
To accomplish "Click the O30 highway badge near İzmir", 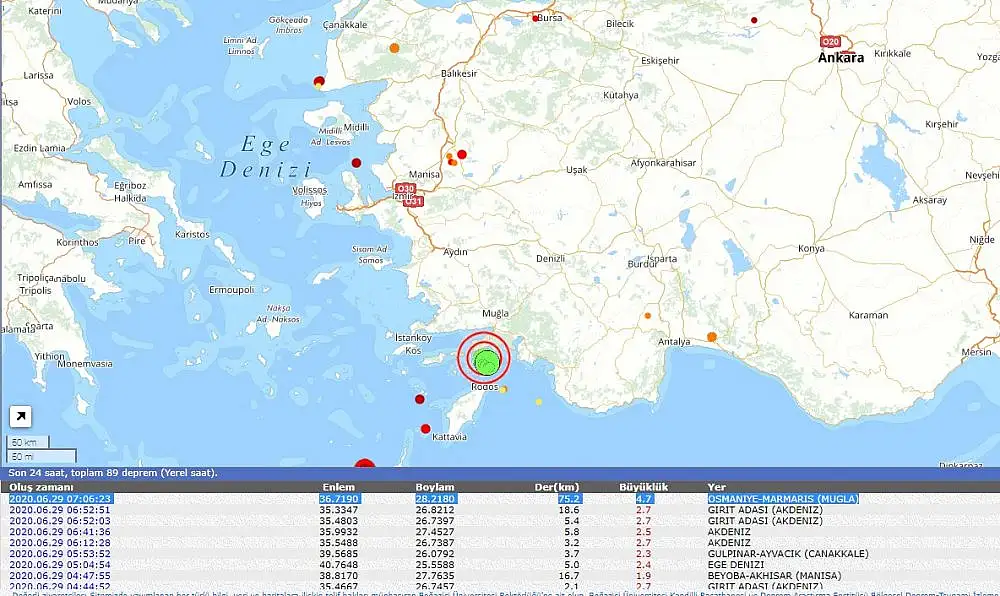I will [406, 189].
